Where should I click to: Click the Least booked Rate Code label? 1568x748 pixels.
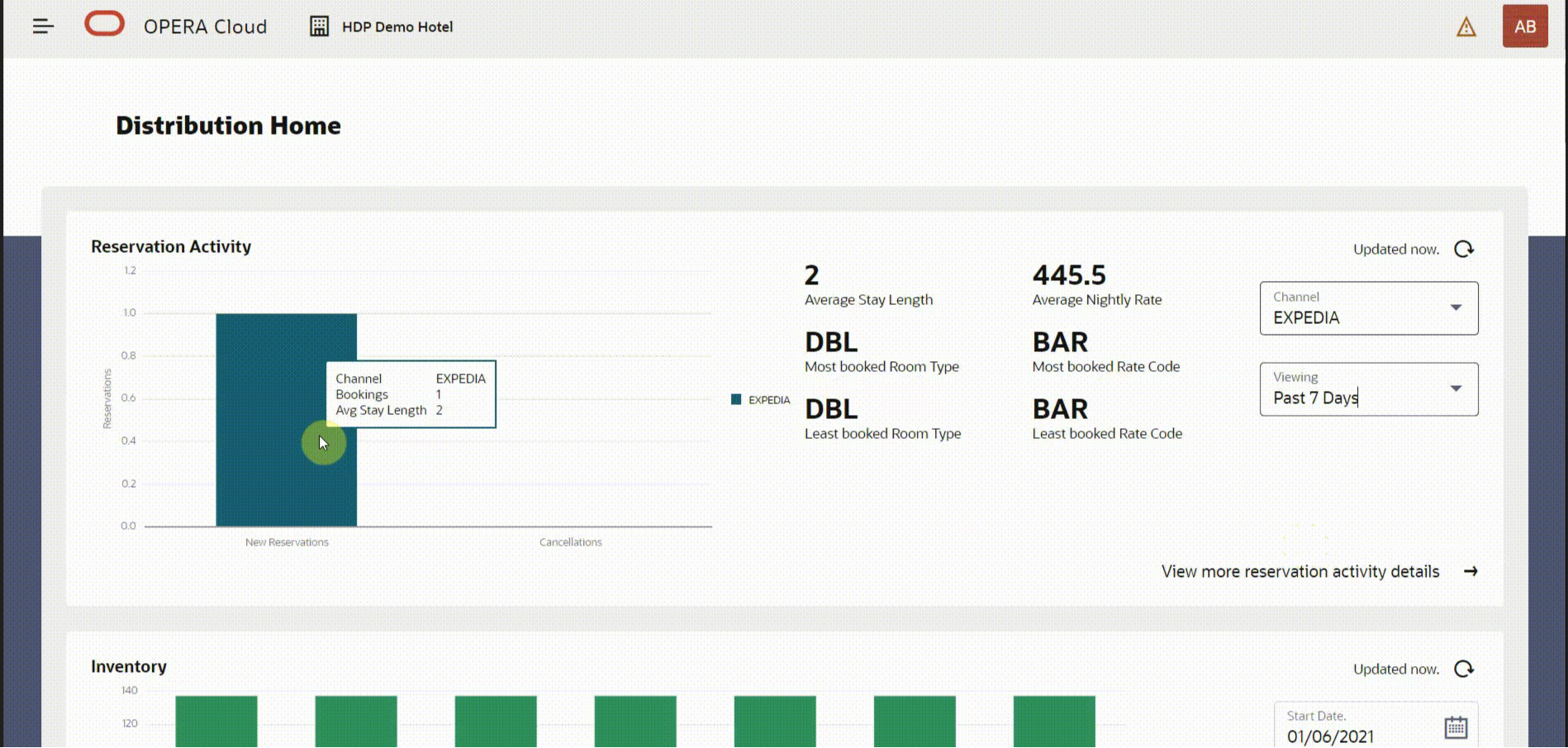click(x=1107, y=433)
